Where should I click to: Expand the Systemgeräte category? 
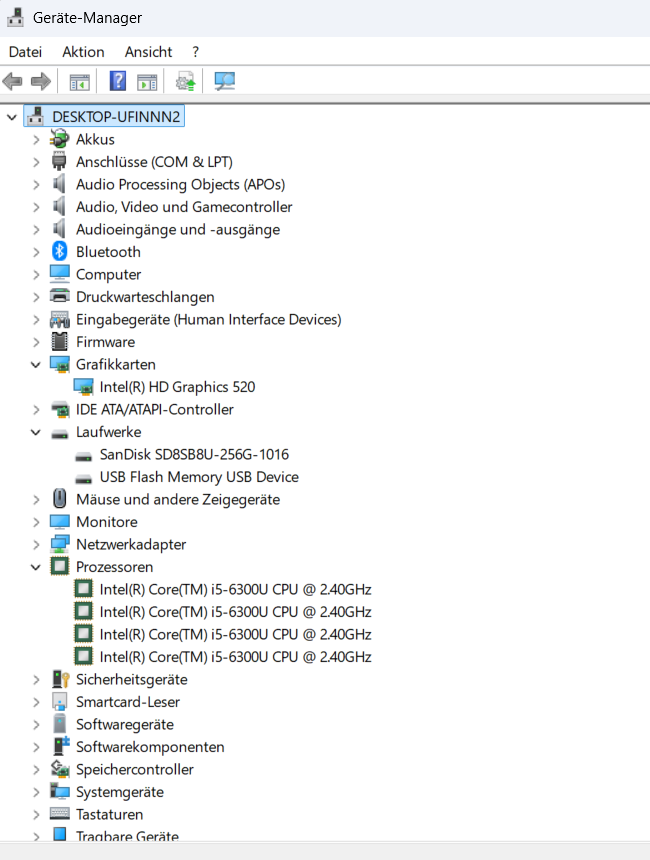tap(36, 792)
